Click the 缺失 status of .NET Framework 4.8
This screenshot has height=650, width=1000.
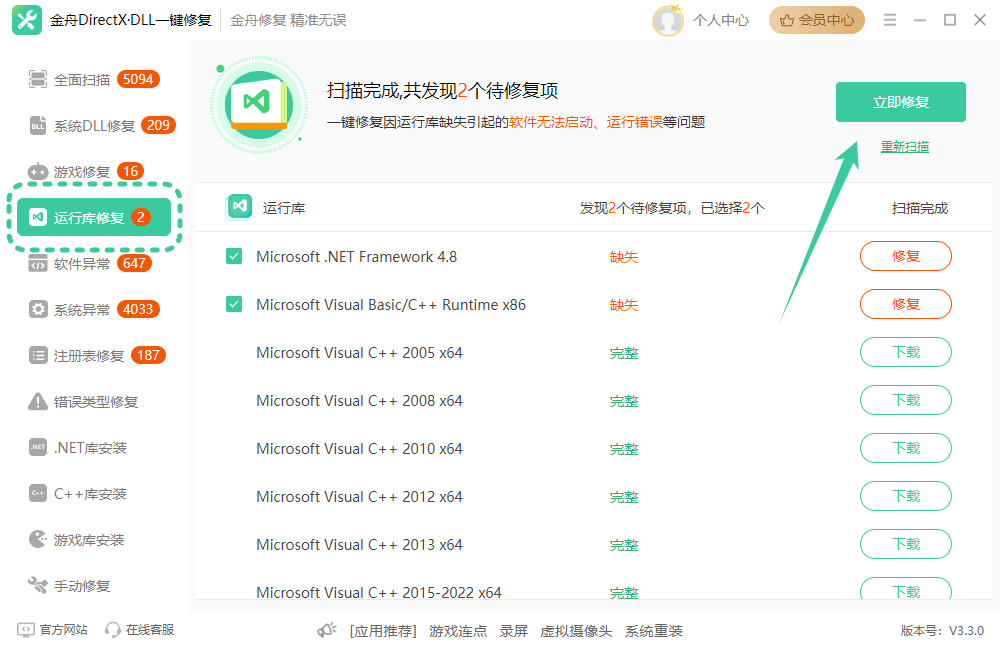click(623, 257)
